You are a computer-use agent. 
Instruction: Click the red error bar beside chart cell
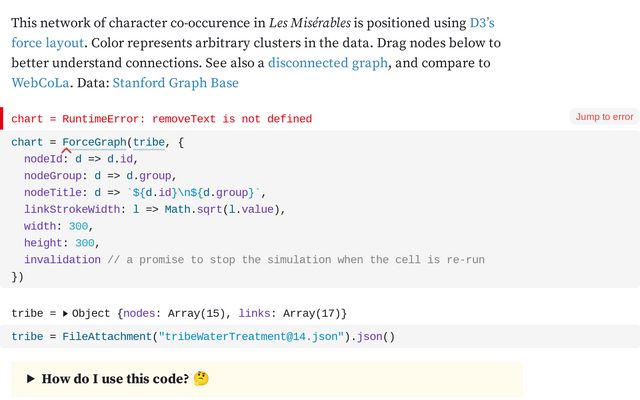coord(3,118)
